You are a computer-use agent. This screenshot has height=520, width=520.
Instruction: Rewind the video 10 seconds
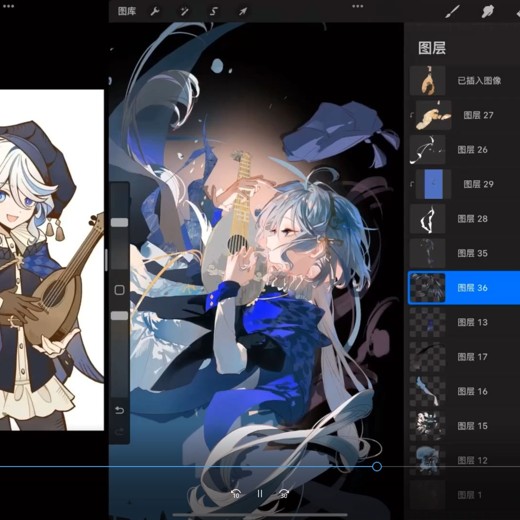236,494
